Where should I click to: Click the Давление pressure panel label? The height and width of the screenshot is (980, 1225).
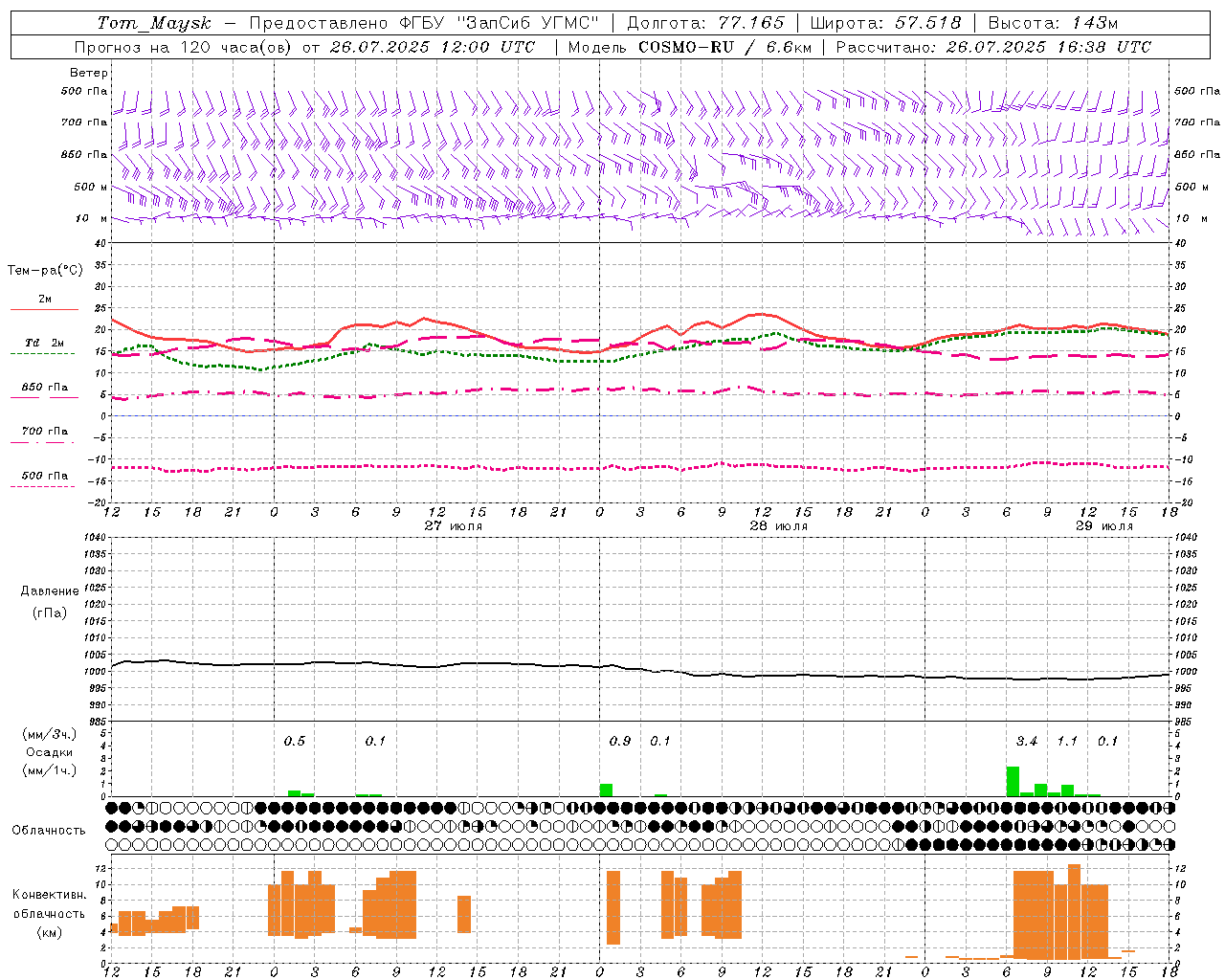(x=50, y=591)
